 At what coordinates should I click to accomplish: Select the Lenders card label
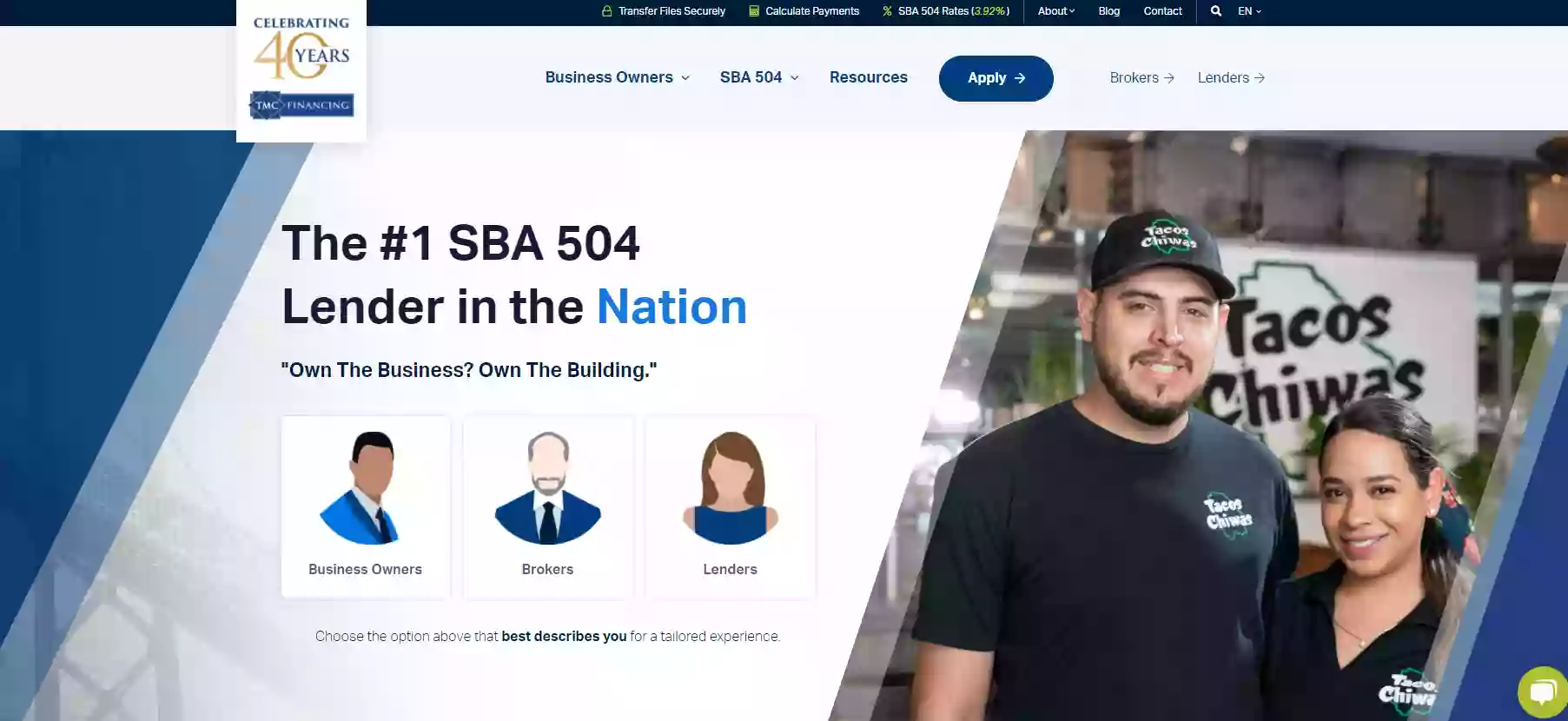[x=731, y=570]
